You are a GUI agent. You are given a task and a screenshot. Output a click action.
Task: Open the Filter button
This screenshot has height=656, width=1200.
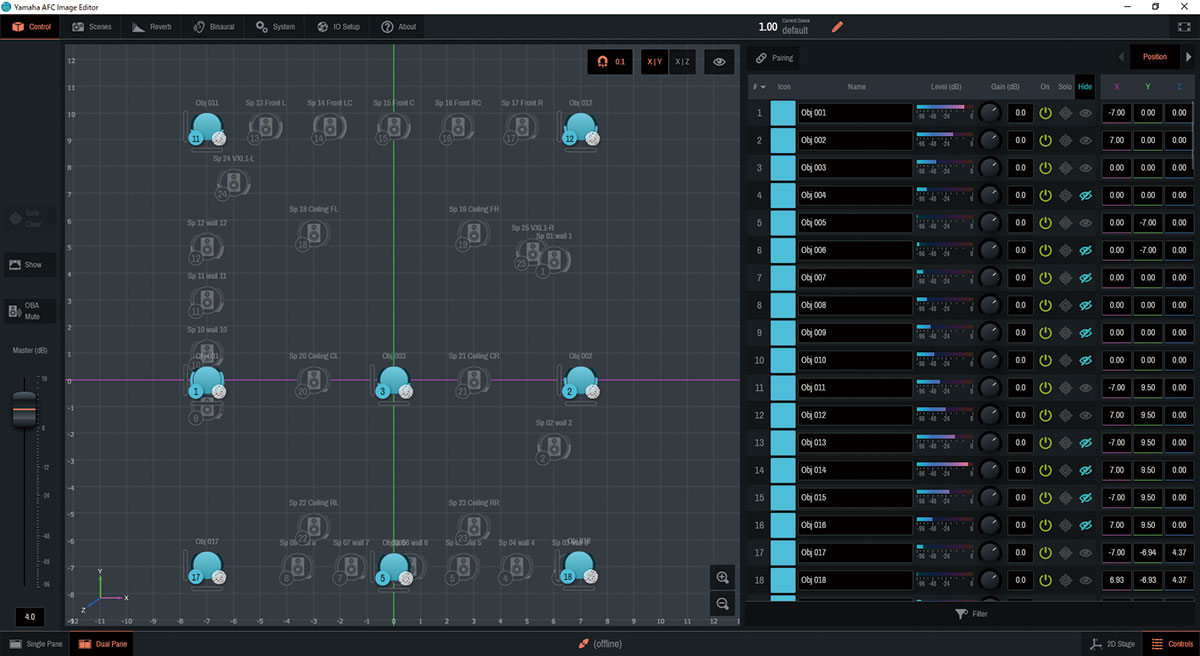click(972, 613)
